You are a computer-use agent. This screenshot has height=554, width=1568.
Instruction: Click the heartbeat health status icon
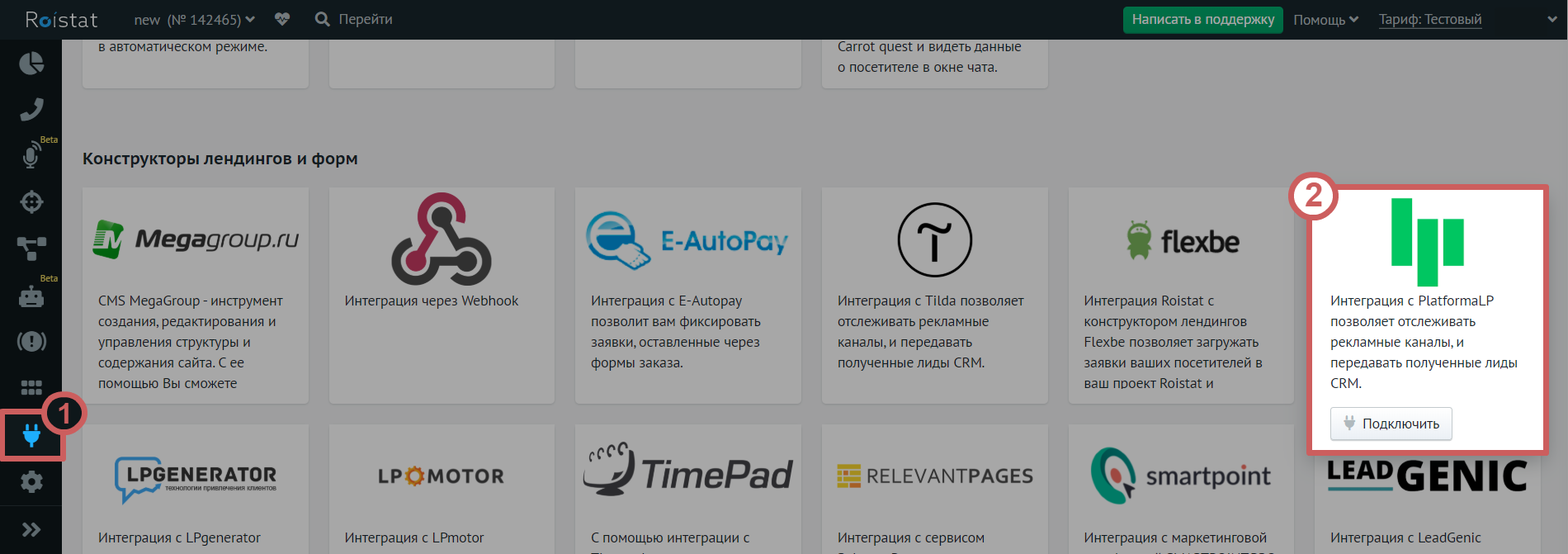pyautogui.click(x=282, y=20)
